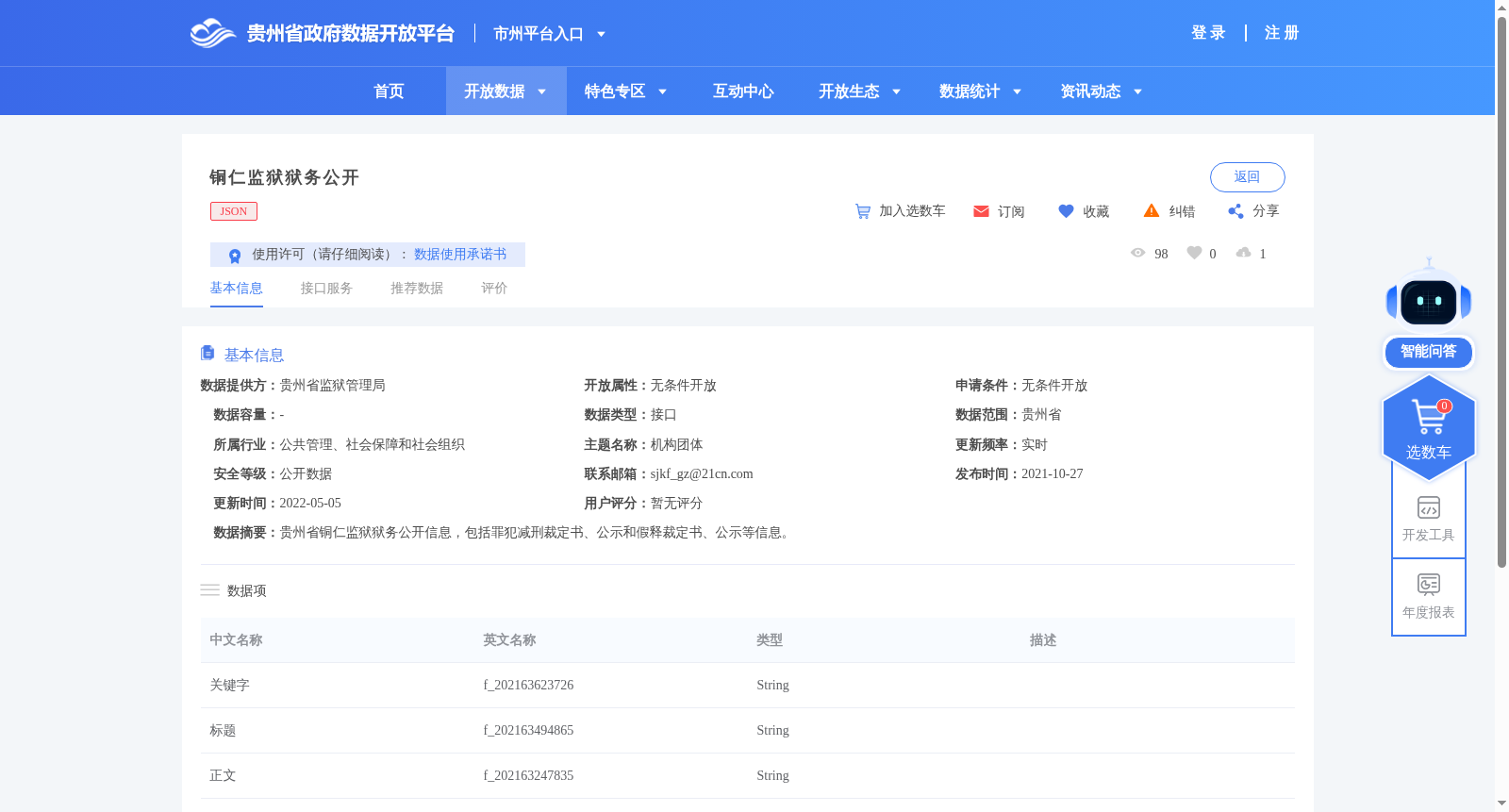
Task: Open 开发工具 in side panel
Action: pyautogui.click(x=1429, y=519)
